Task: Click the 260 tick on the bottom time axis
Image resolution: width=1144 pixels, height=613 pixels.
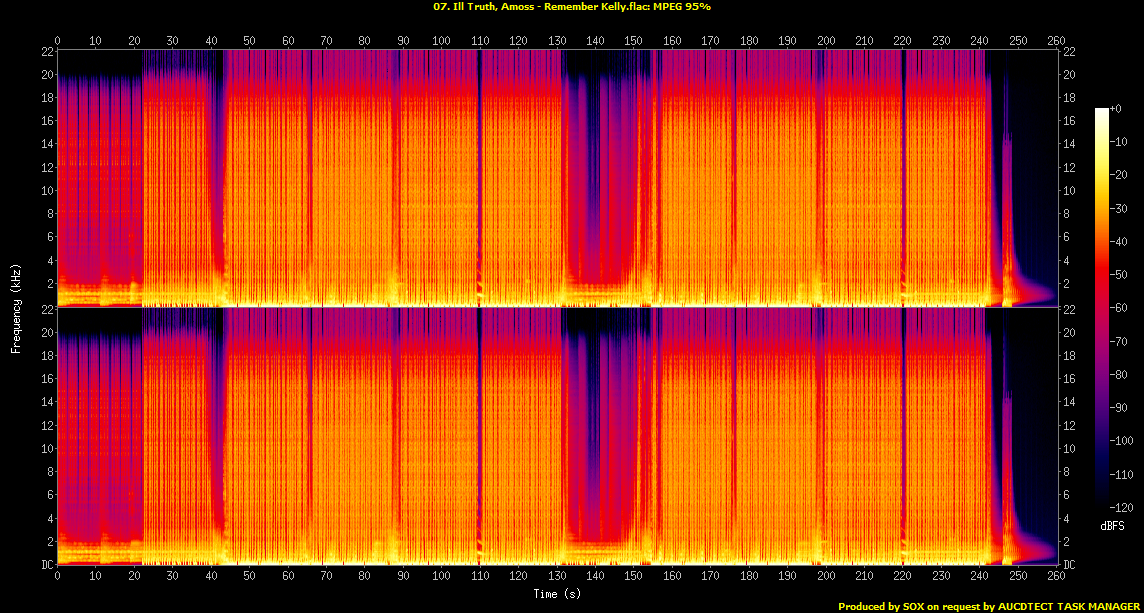Action: click(x=1057, y=577)
